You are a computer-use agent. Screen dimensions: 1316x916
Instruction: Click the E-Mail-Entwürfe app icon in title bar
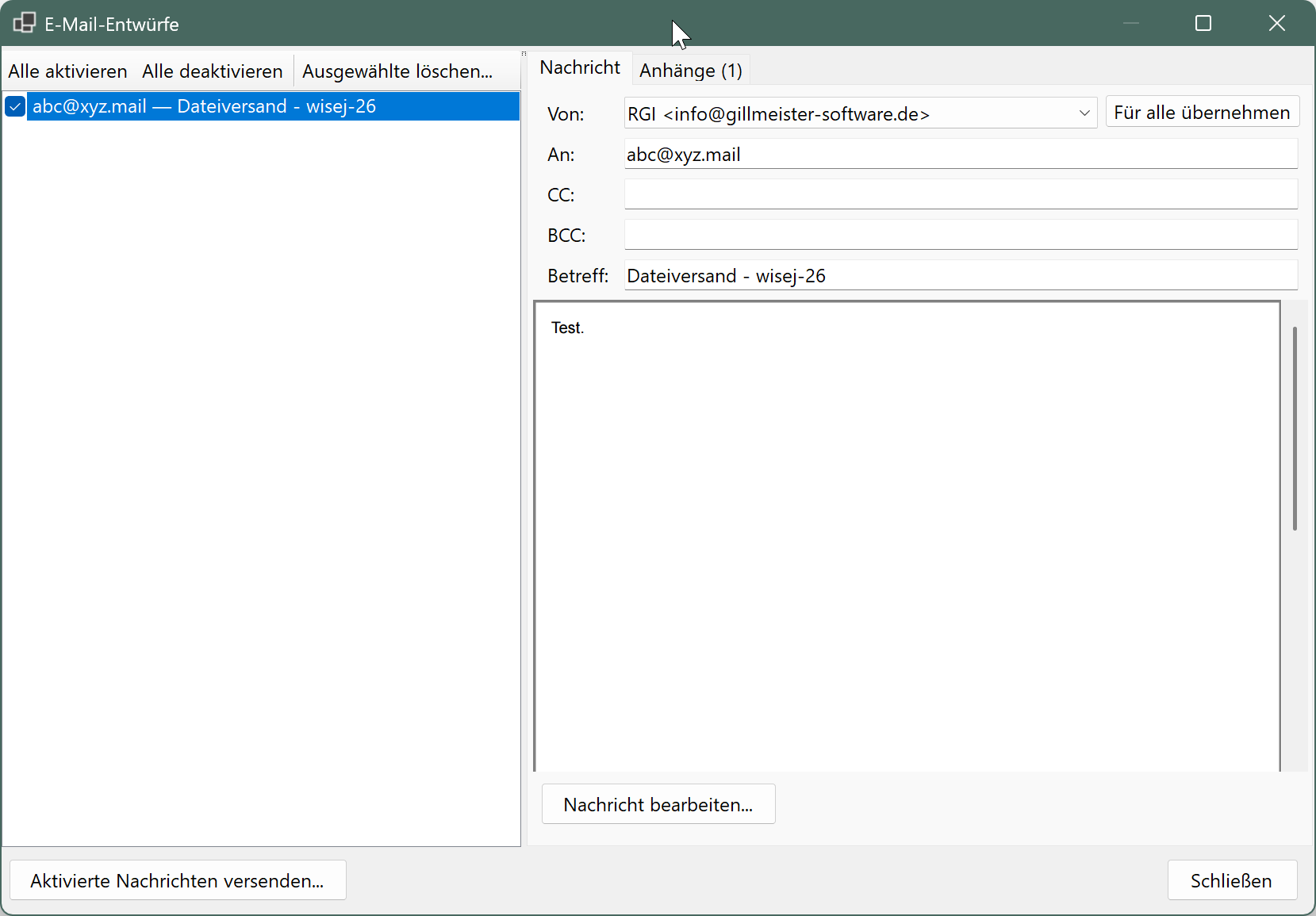coord(24,23)
